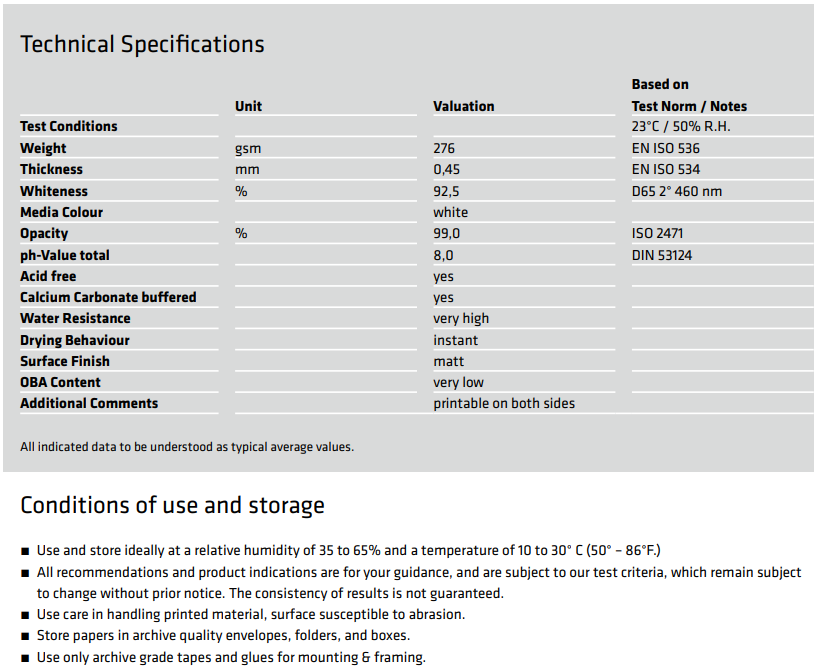Click the Calcium Carbonate buffered label
The width and height of the screenshot is (817, 669).
click(108, 298)
